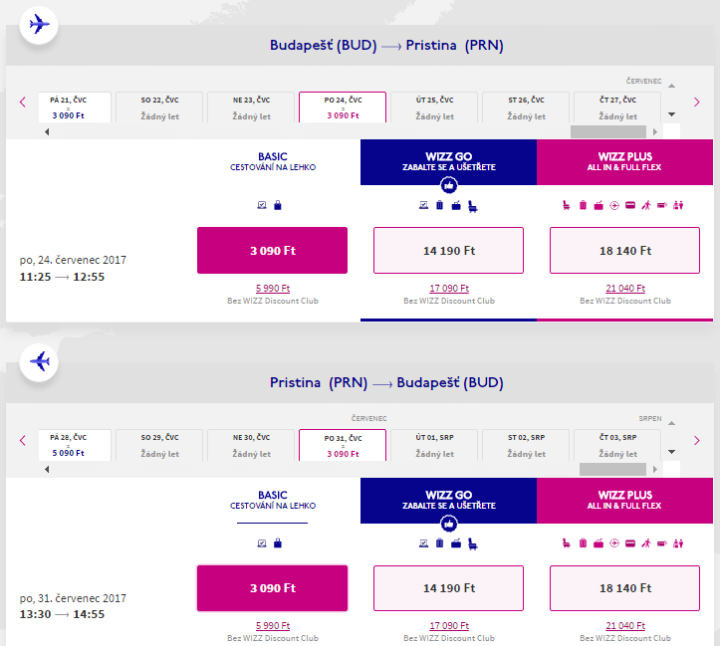Click the thumbs-up icon under outbound WIZZ GO
This screenshot has height=646, width=720.
tap(448, 185)
